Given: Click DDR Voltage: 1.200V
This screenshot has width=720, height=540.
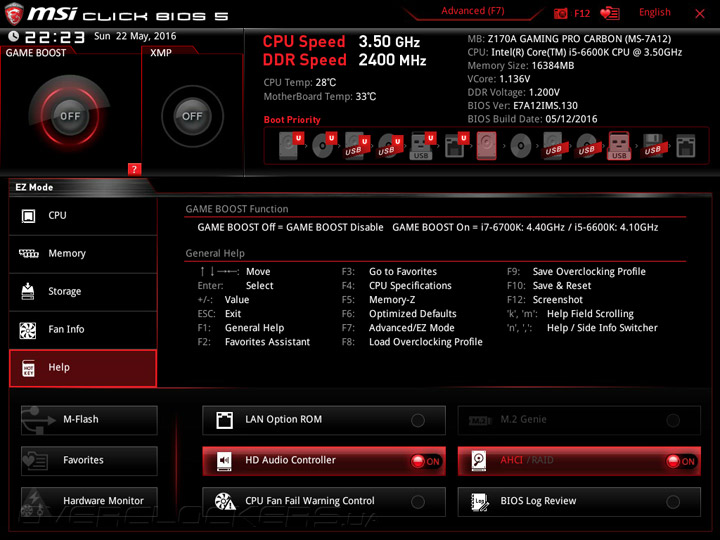Looking at the screenshot, I should click(x=513, y=92).
